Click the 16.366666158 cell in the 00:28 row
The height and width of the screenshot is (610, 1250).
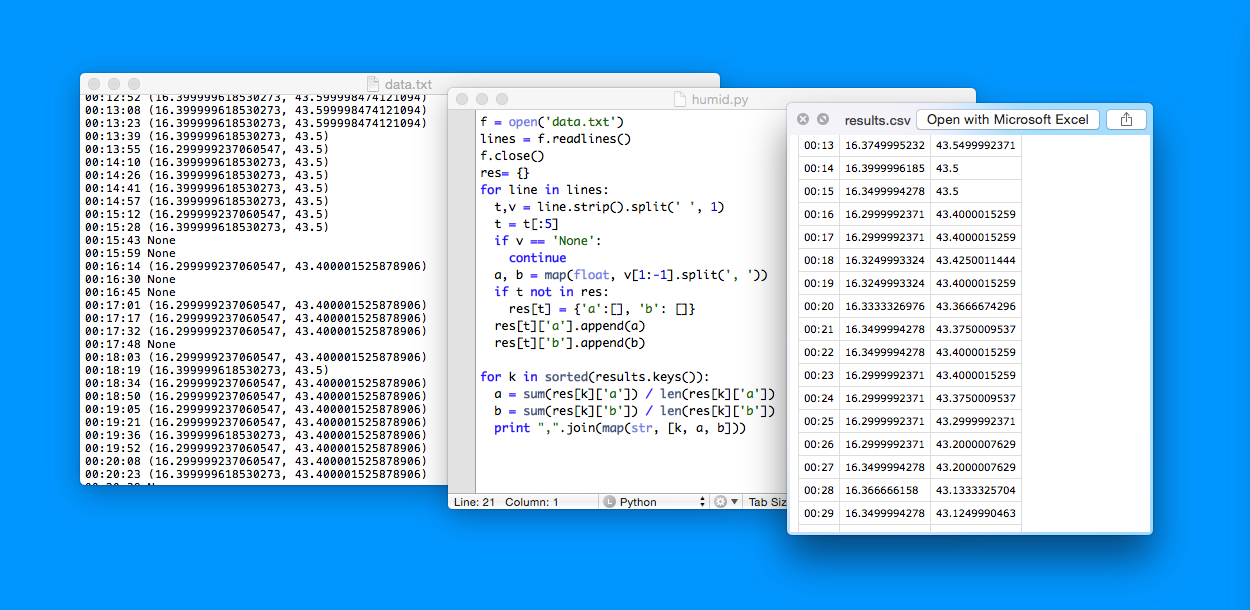(885, 491)
